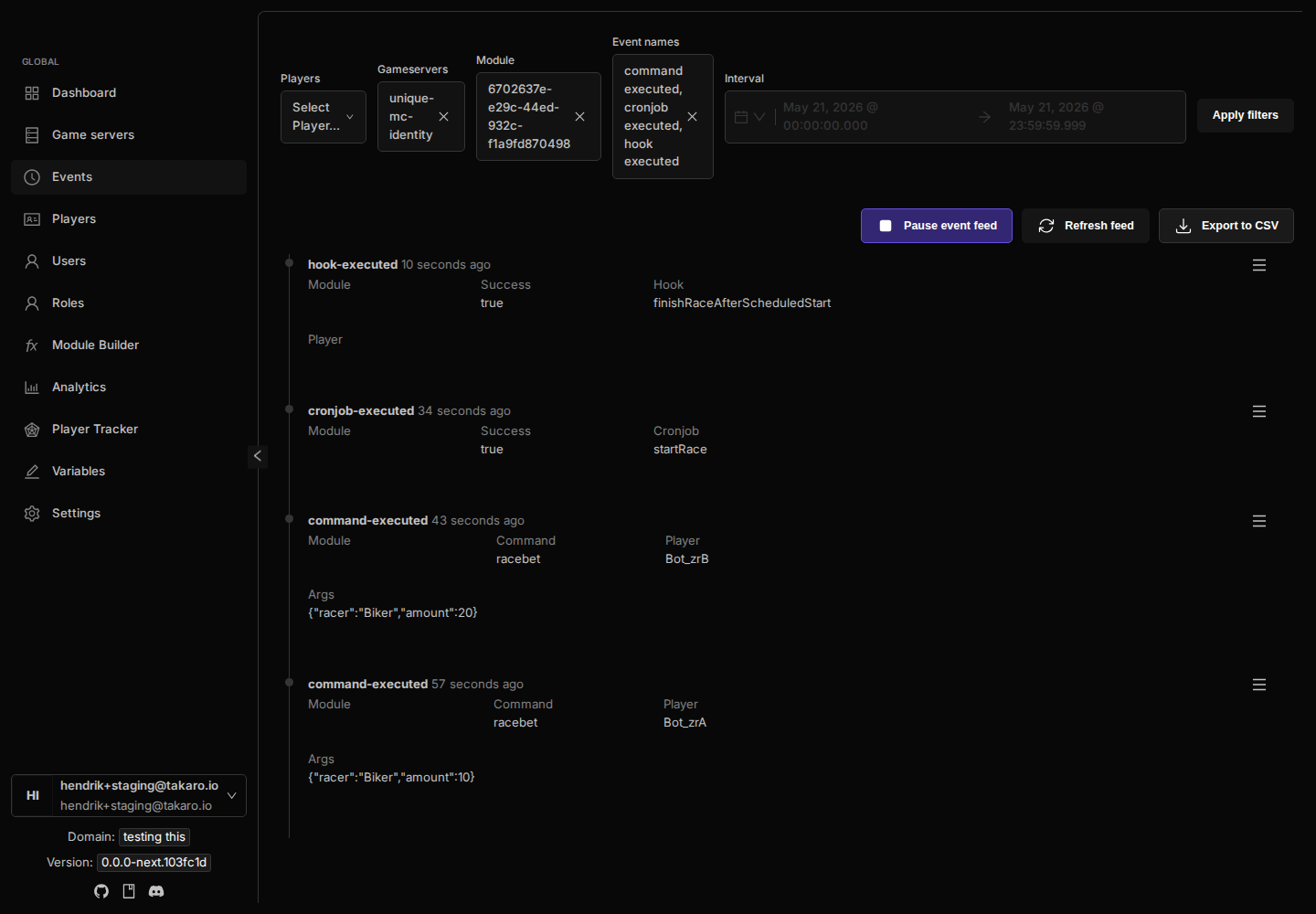Click the interval start date field
Viewport: 1316px width, 914px height.
tap(831, 117)
